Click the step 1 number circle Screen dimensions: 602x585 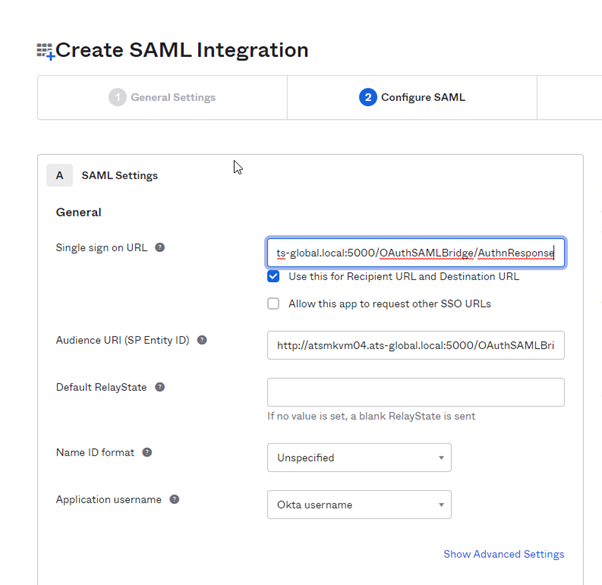pos(118,97)
